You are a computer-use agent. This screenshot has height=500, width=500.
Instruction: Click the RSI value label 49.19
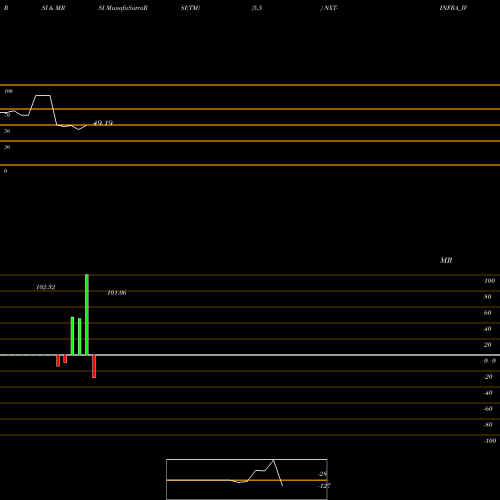tap(103, 123)
